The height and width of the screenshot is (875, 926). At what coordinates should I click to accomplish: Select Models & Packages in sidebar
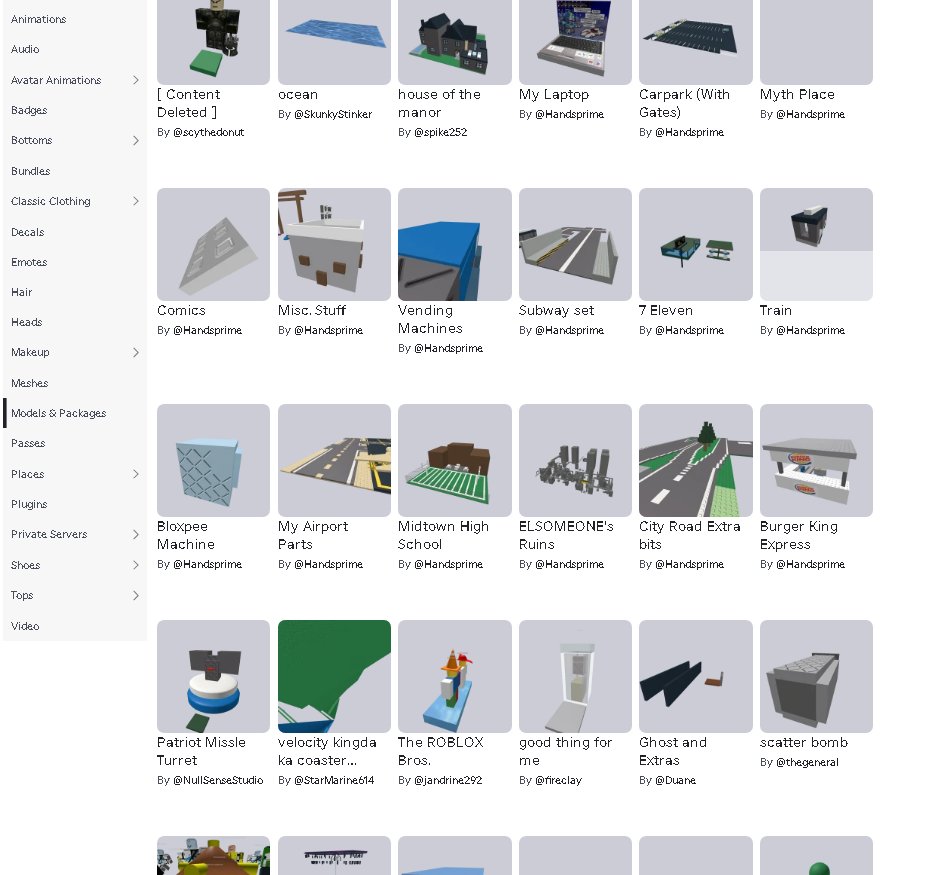58,413
